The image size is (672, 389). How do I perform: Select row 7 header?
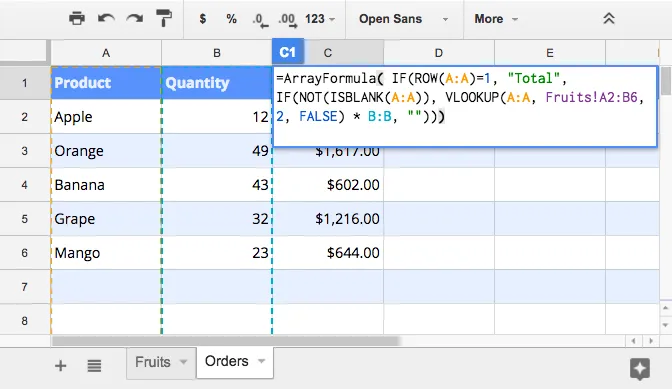coord(25,287)
